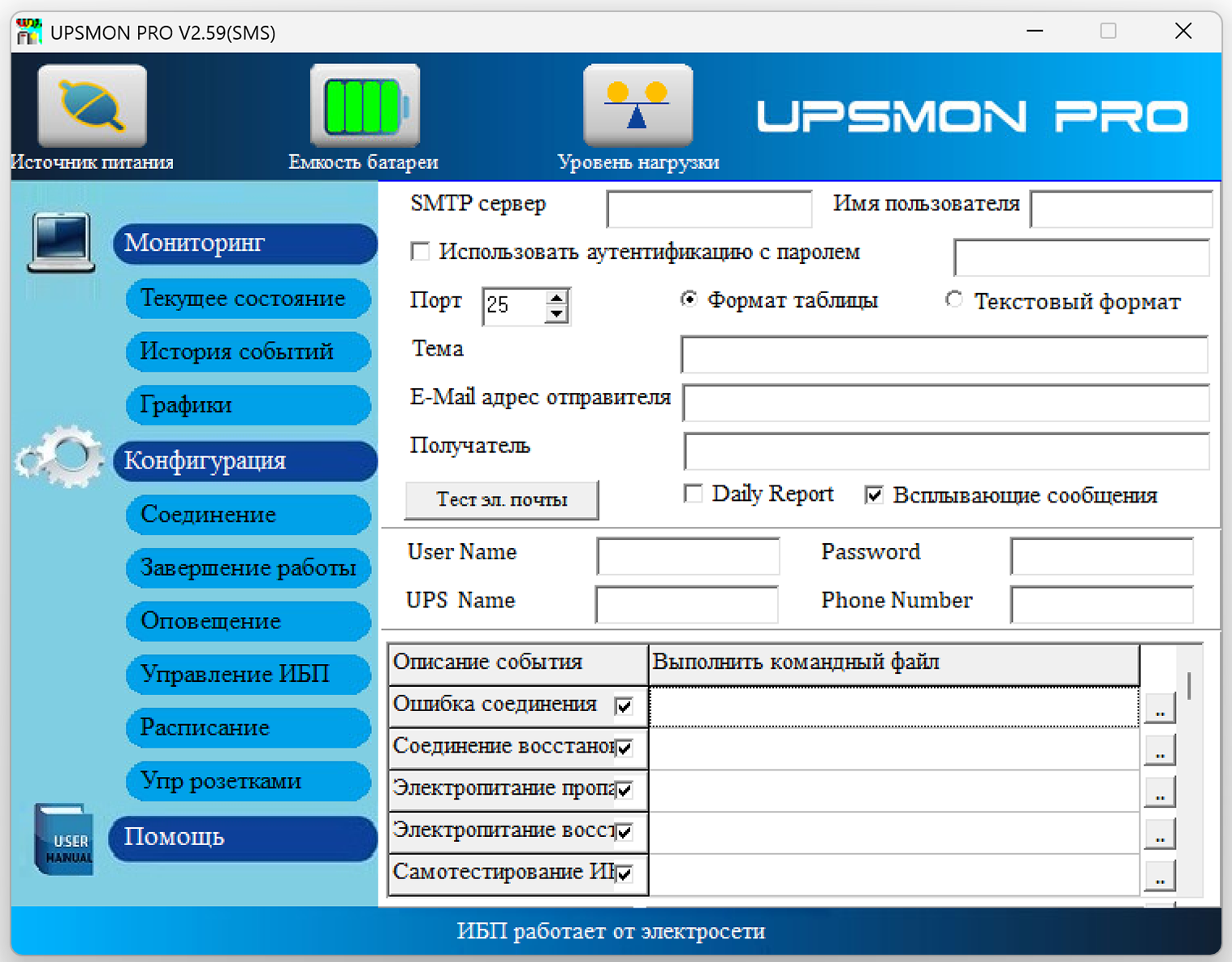Viewport: 1232px width, 962px height.
Task: Browse command file for Самотестирование ИБП
Action: (x=1160, y=877)
